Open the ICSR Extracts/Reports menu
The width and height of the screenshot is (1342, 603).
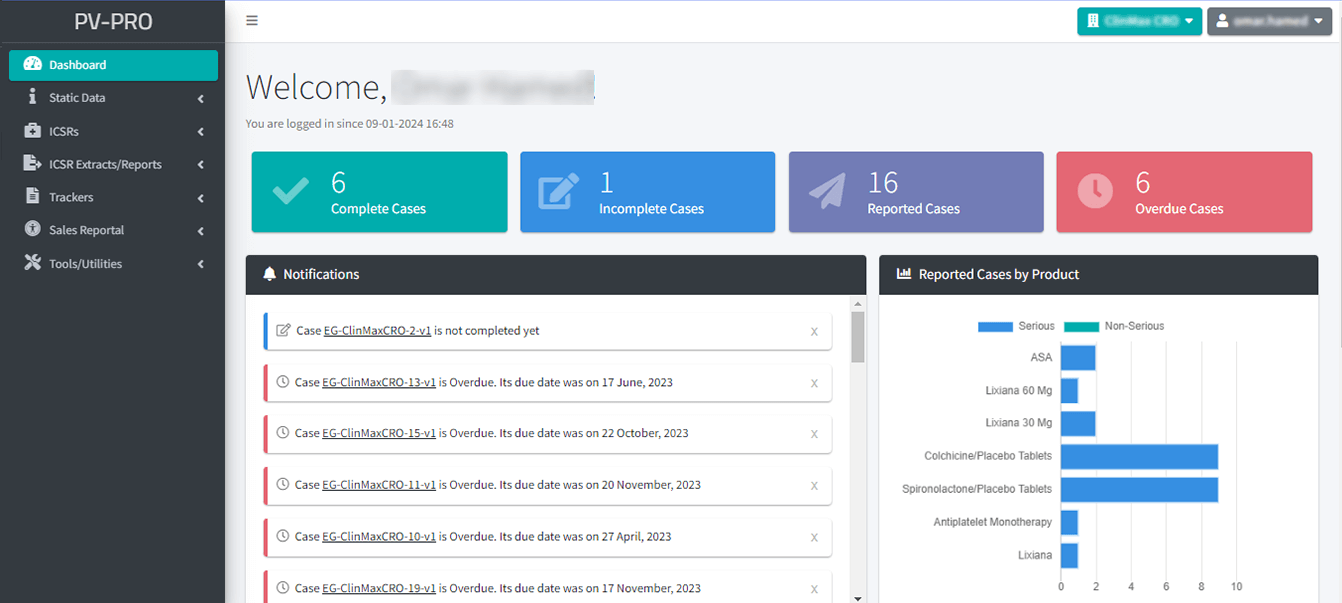click(x=110, y=164)
